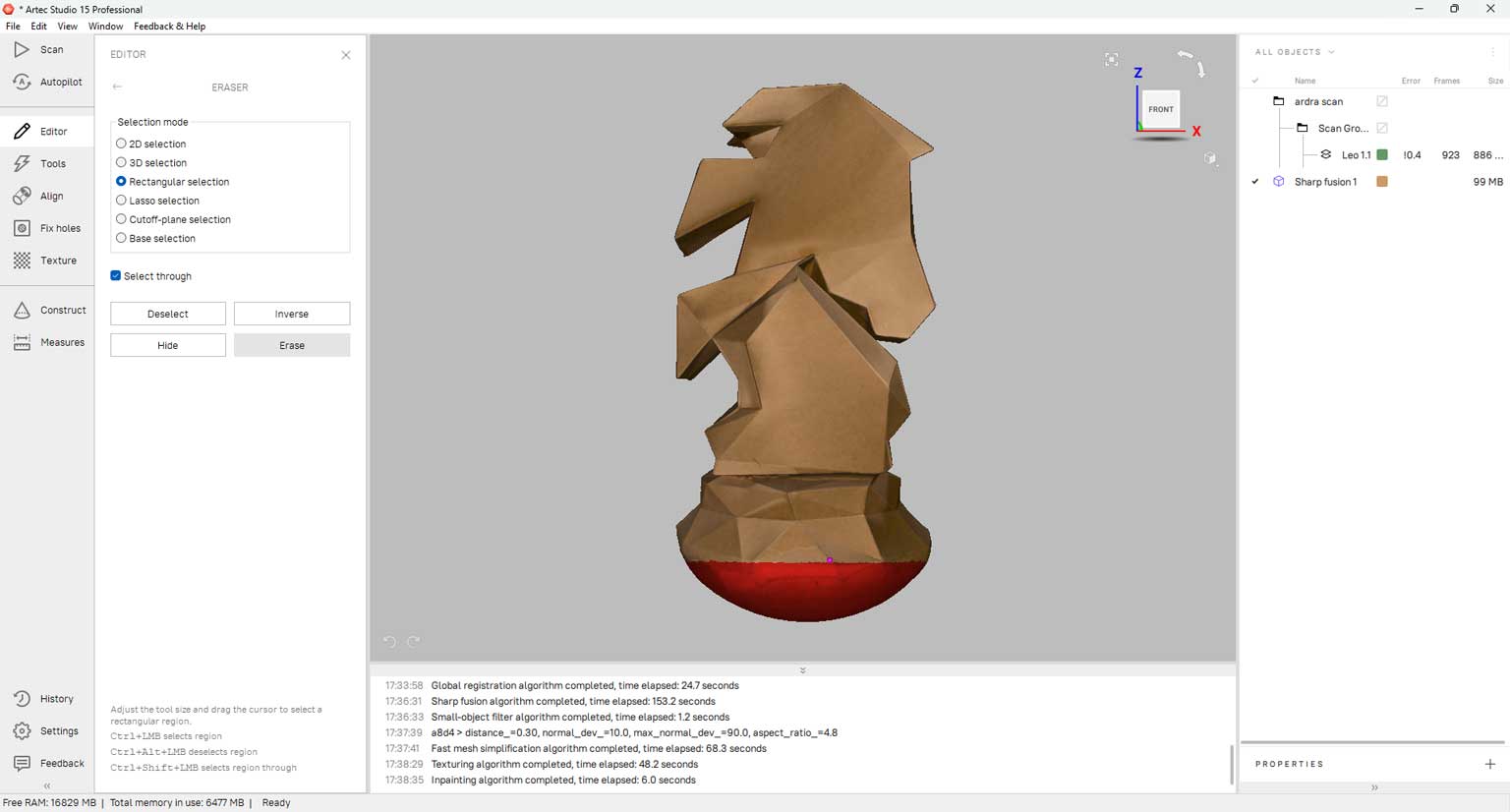1510x812 pixels.
Task: Sort objects by the Frames column header
Action: coord(1446,81)
